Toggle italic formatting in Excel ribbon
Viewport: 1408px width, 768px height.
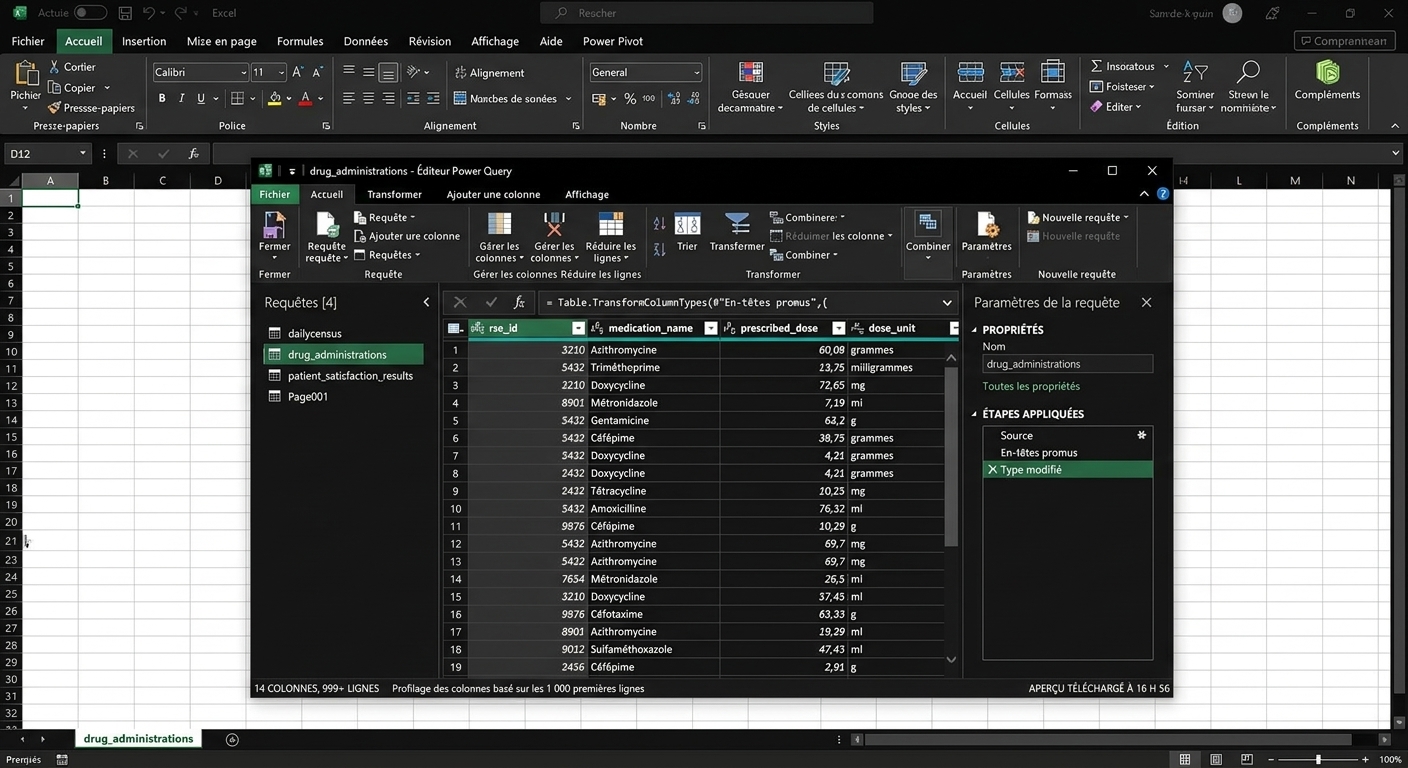[181, 98]
